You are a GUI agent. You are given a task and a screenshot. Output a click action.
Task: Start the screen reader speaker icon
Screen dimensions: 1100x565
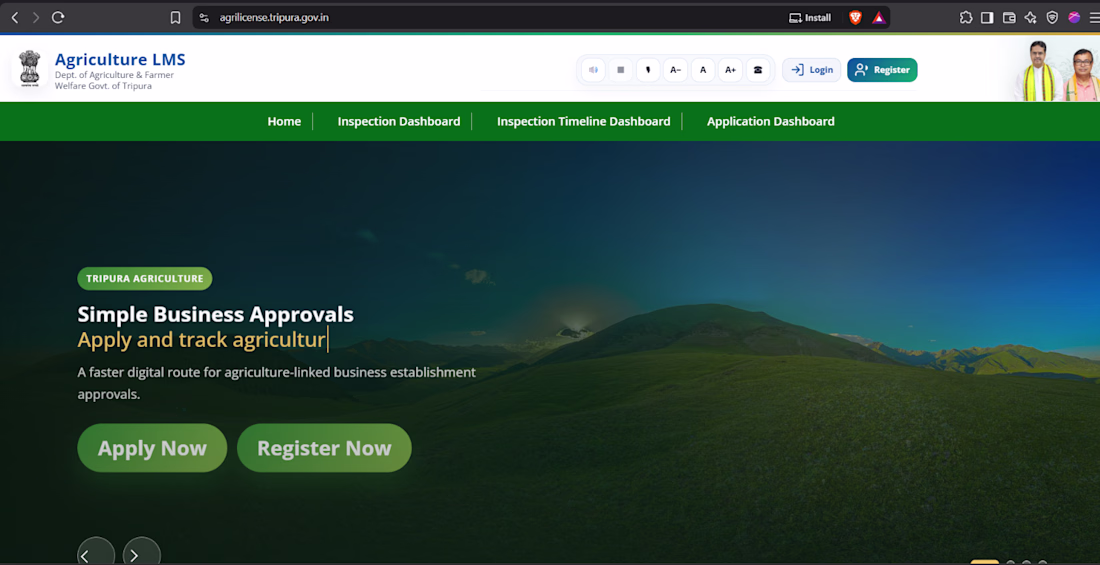[593, 69]
